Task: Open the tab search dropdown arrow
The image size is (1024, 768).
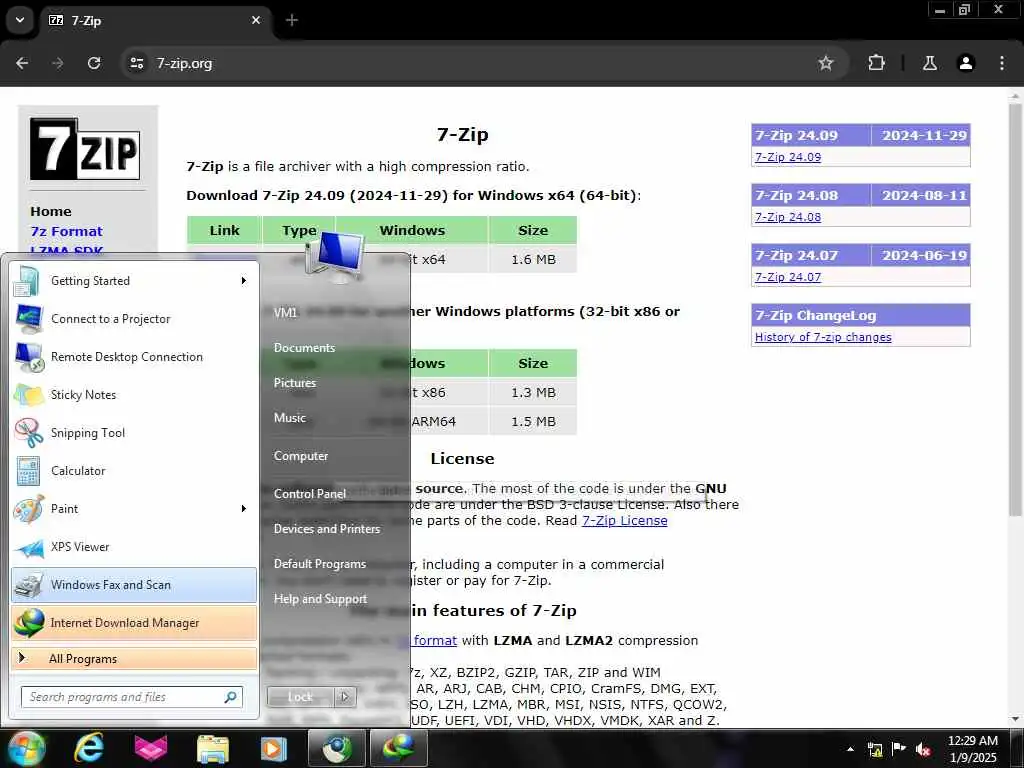Action: click(20, 20)
